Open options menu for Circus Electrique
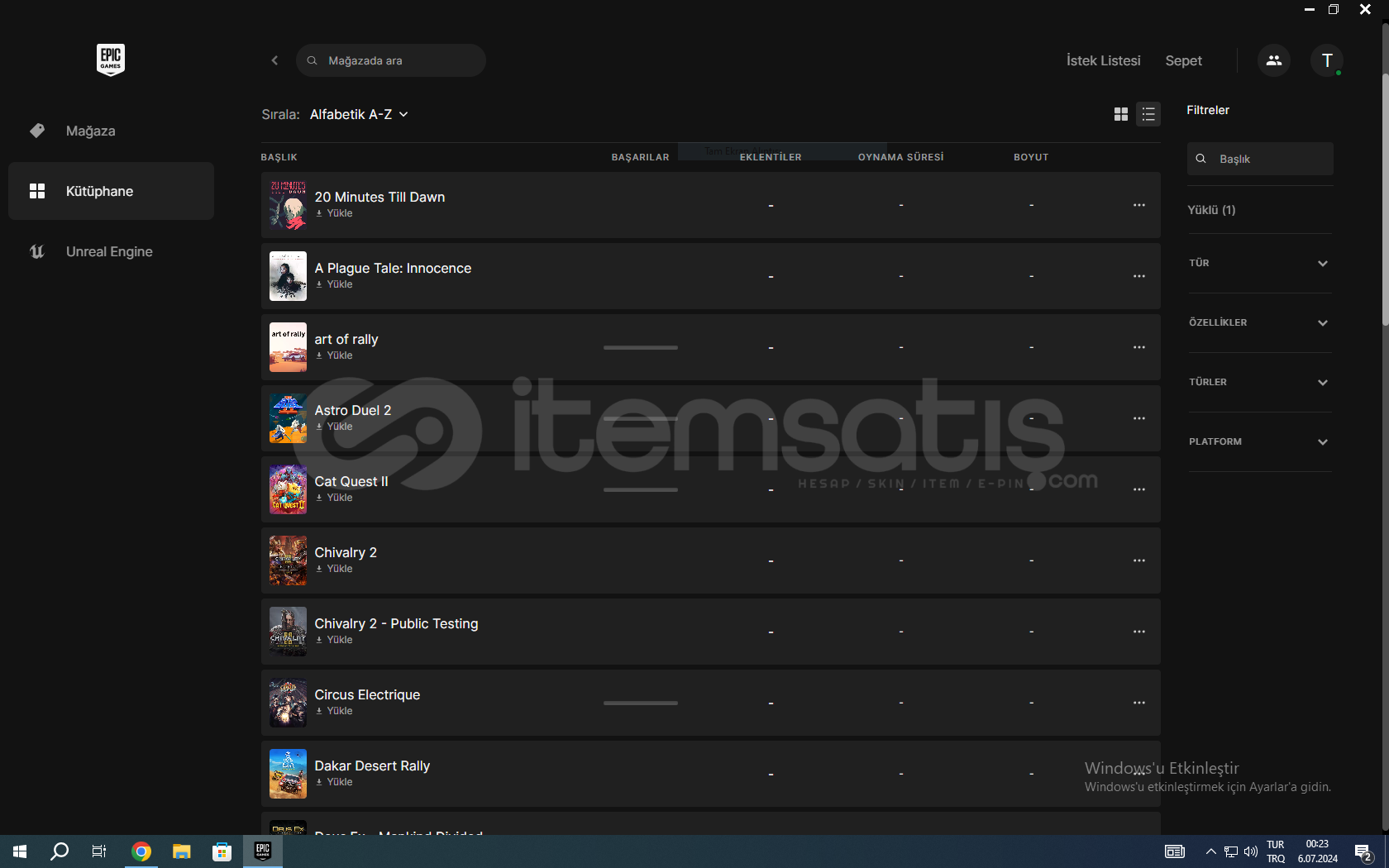The image size is (1389, 868). 1139,703
